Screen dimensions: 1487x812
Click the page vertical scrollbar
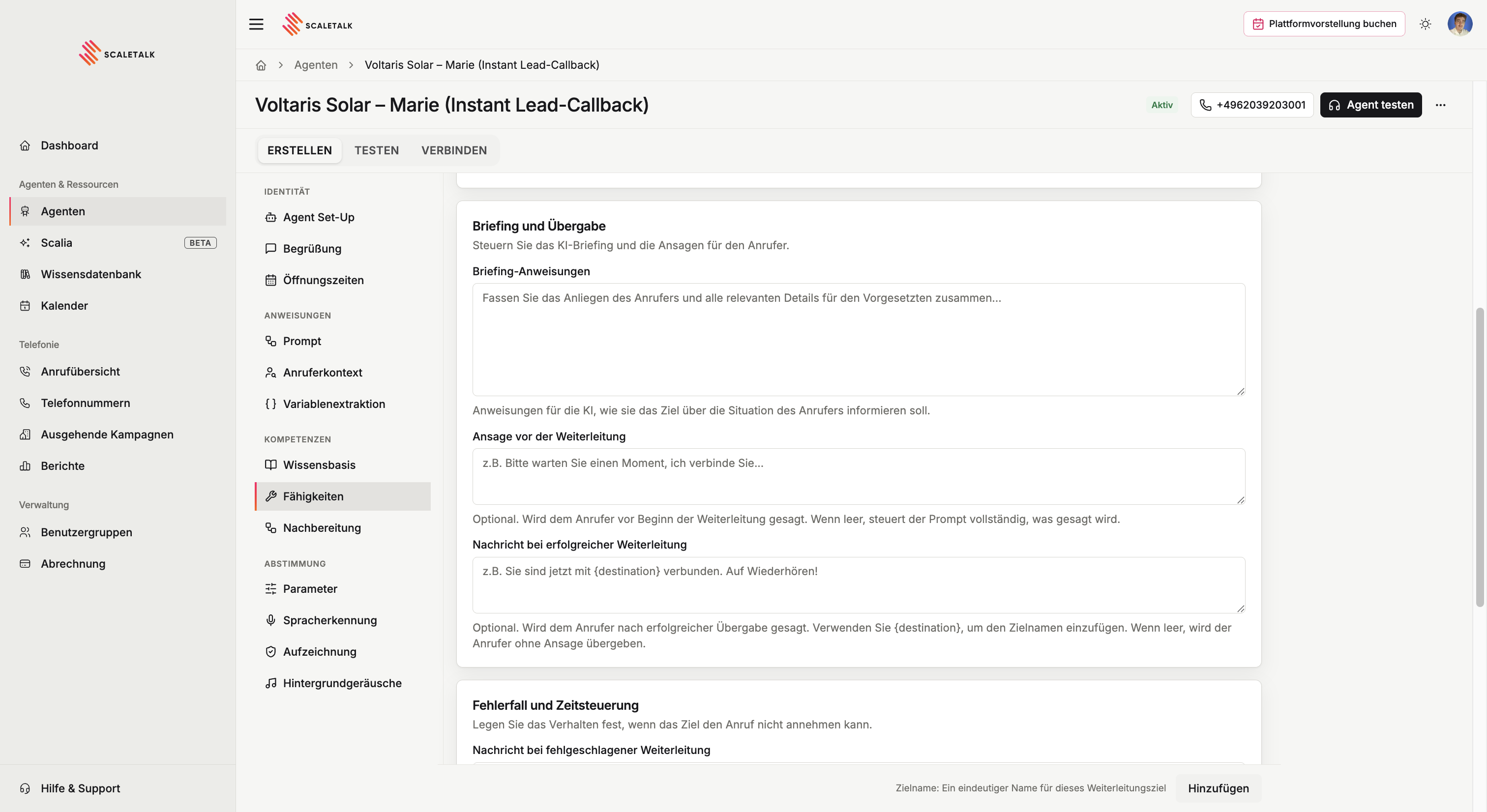[x=1480, y=457]
